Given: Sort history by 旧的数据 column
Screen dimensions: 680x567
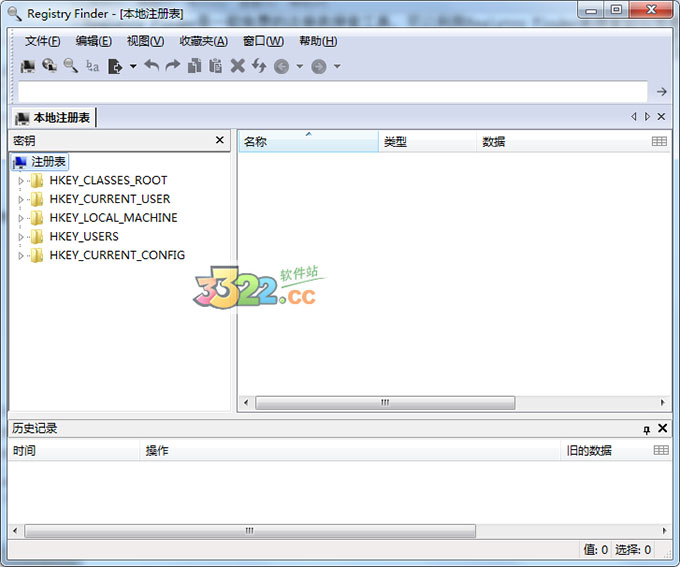Looking at the screenshot, I should 605,451.
